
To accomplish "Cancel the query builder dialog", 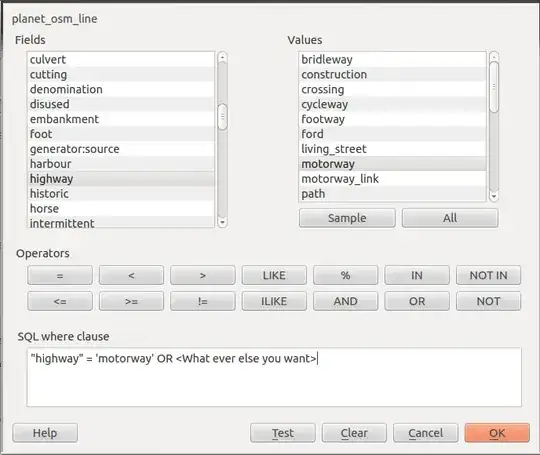I will point(426,433).
